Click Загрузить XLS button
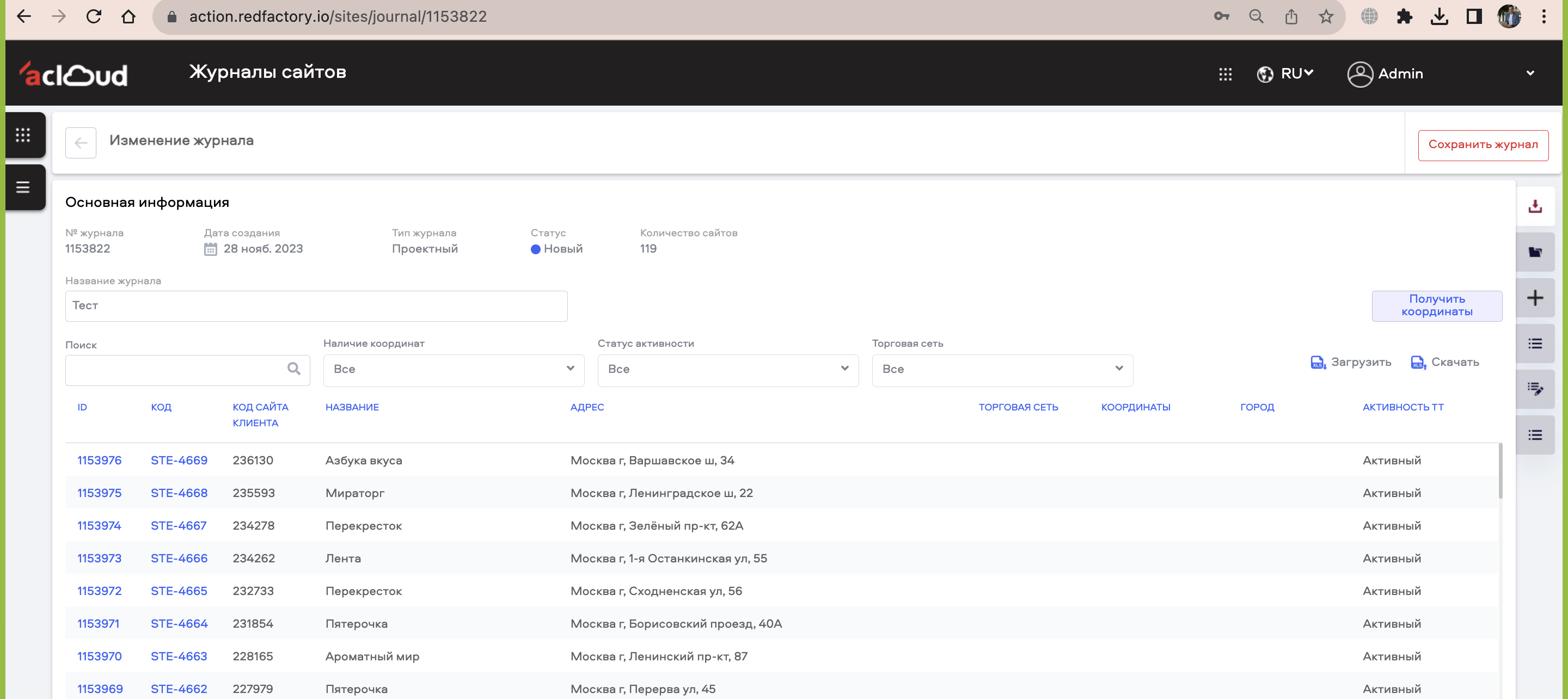The width and height of the screenshot is (1568, 699). (x=1351, y=362)
